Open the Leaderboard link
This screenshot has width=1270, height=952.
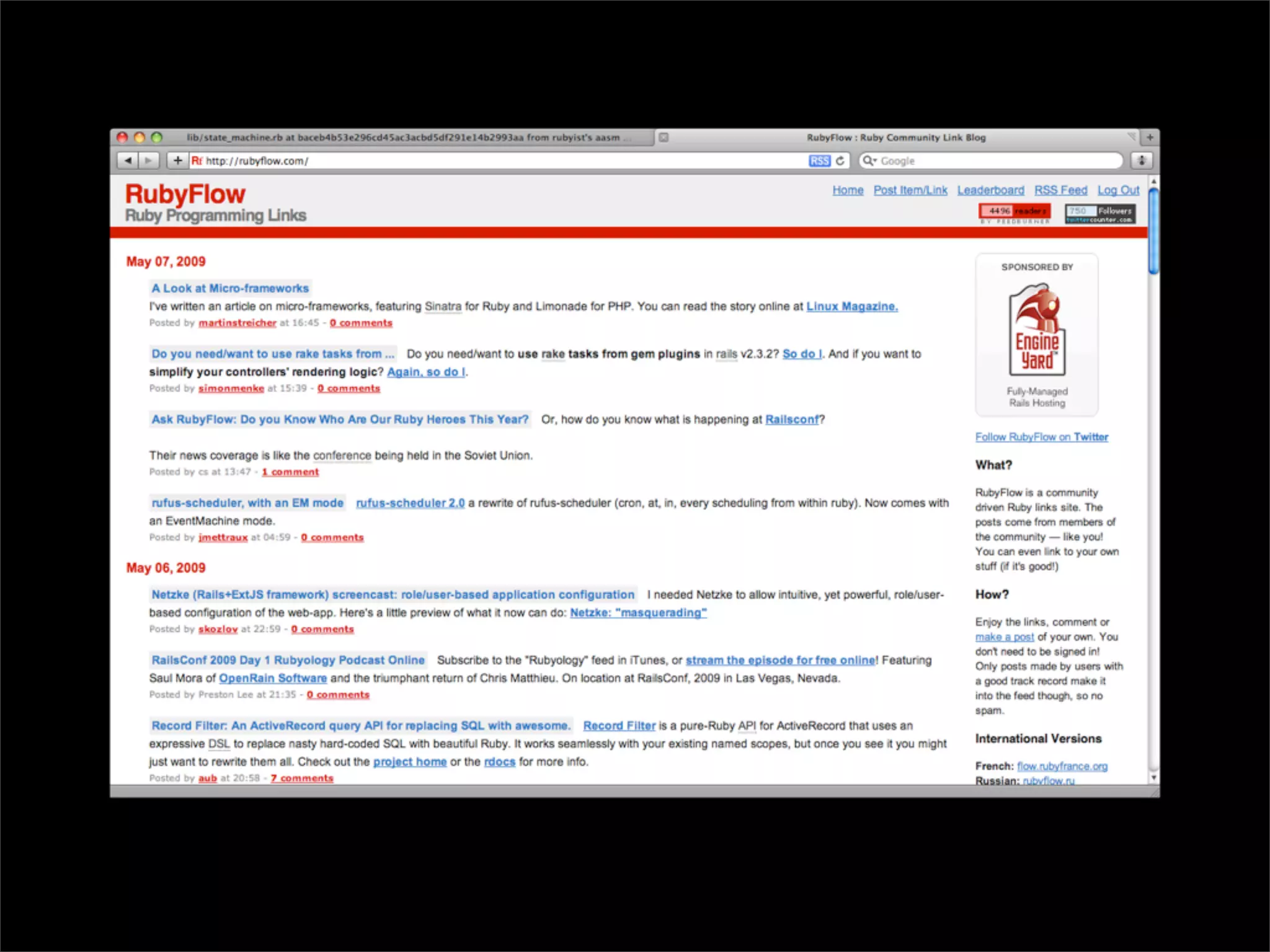coord(990,190)
